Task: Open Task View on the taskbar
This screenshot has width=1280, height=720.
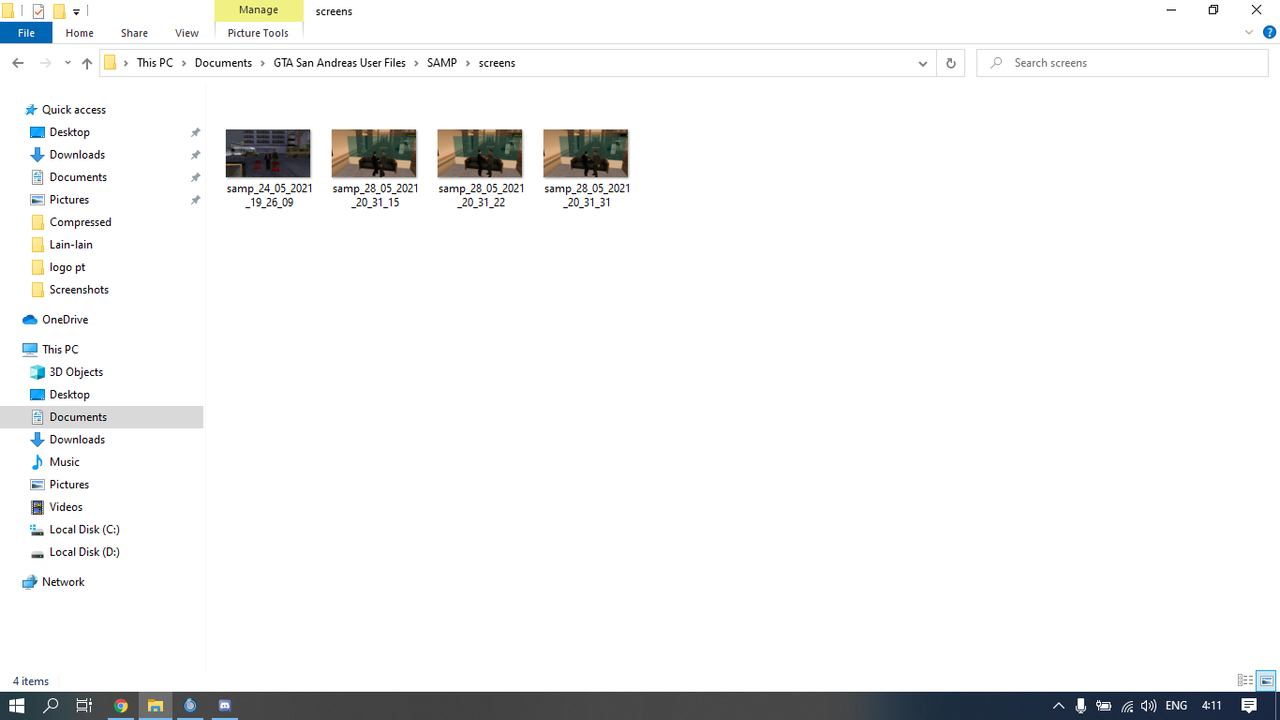Action: 84,706
